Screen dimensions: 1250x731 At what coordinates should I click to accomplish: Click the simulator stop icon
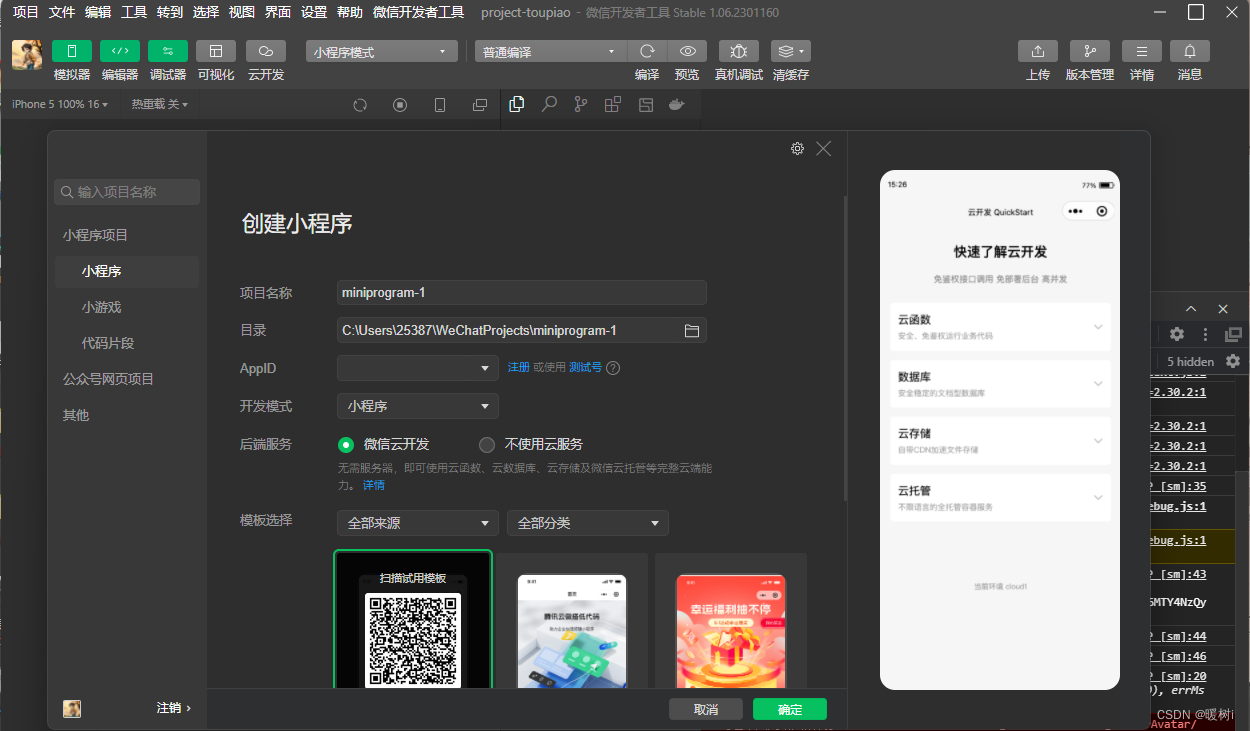(400, 104)
